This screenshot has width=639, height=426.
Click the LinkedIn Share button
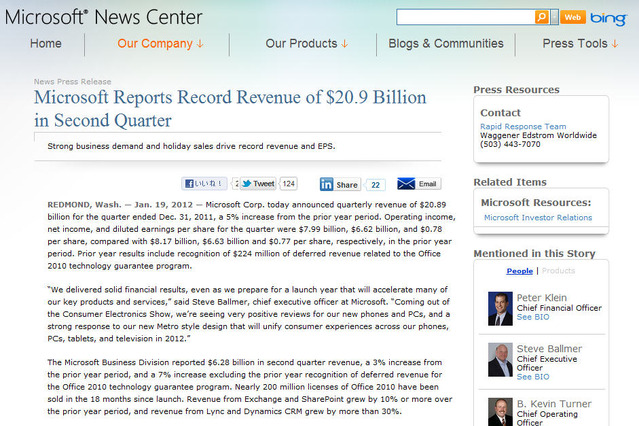click(x=340, y=184)
